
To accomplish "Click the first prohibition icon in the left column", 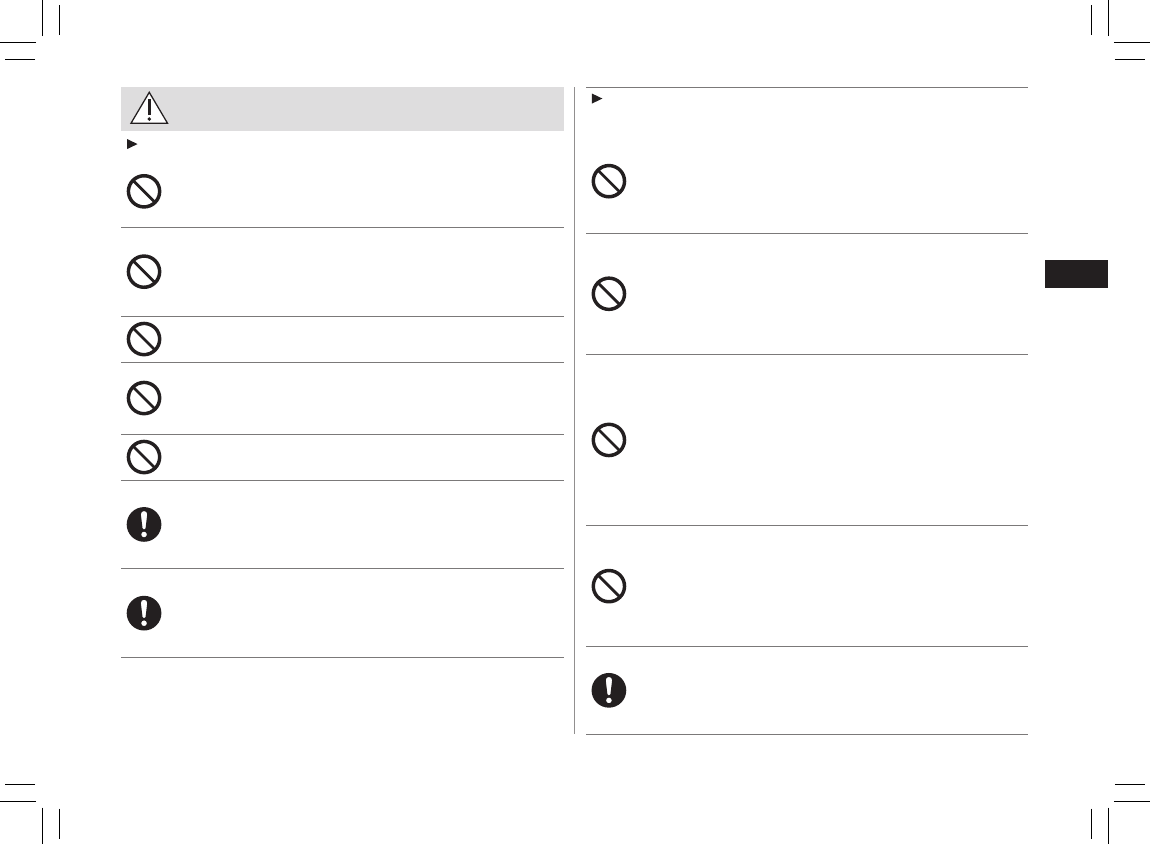I will (144, 192).
